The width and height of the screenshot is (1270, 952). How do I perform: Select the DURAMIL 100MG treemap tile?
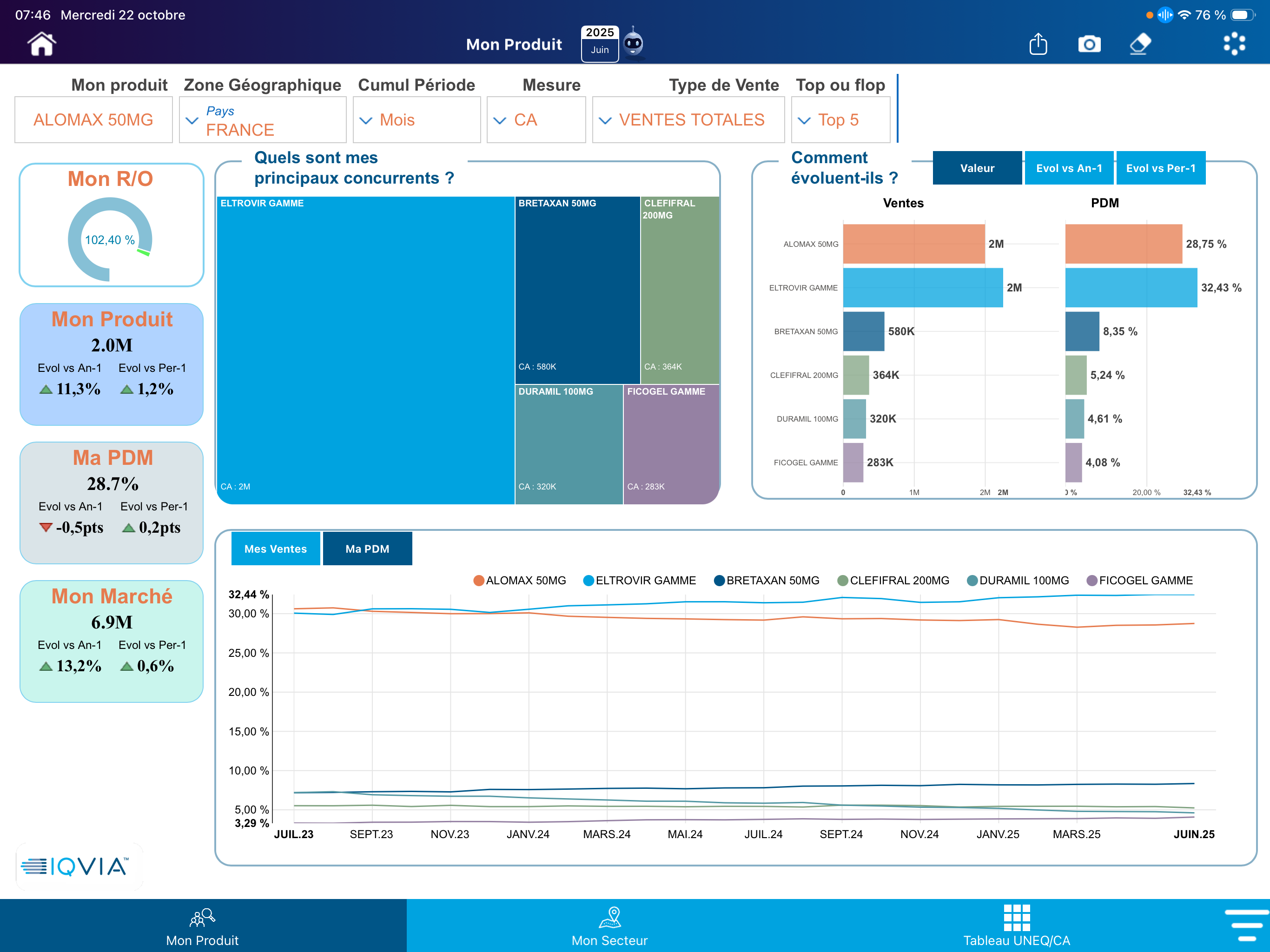(569, 444)
